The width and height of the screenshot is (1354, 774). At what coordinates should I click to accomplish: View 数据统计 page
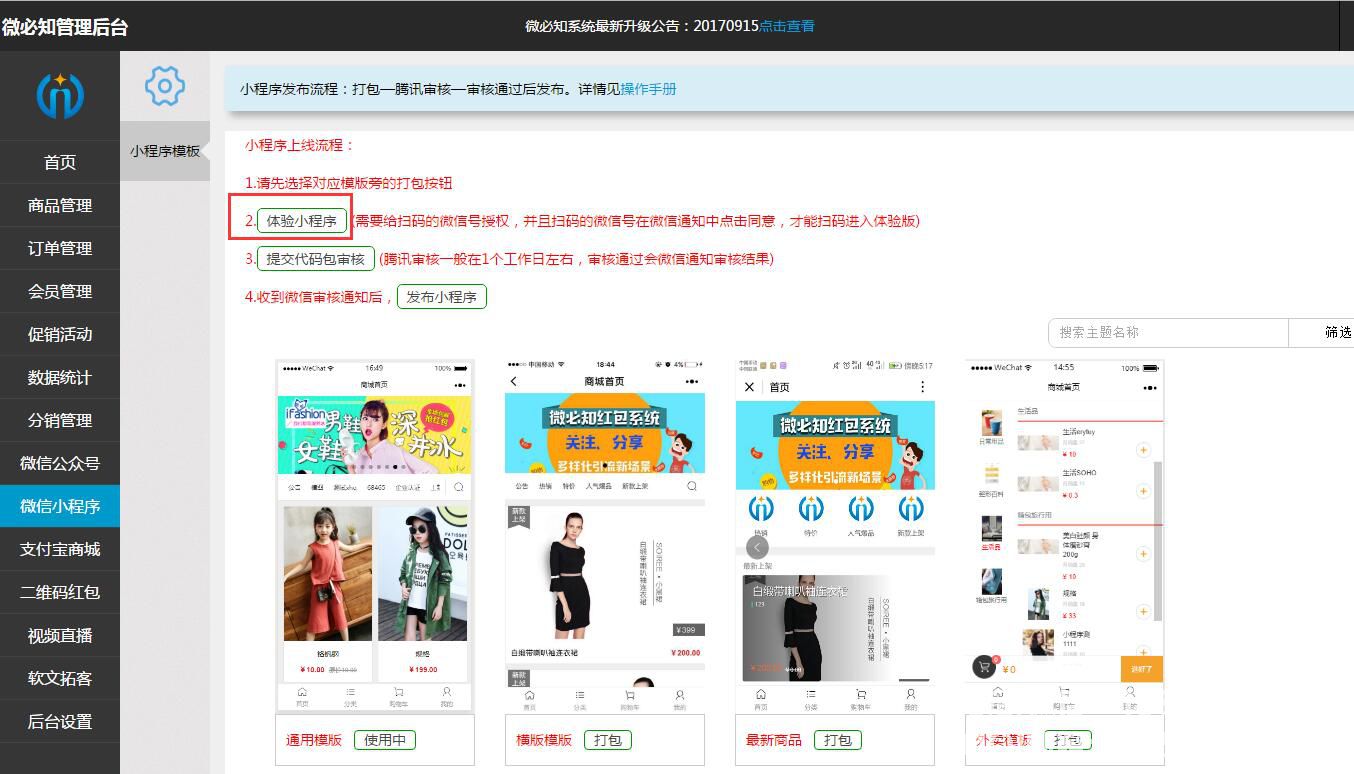coord(60,377)
